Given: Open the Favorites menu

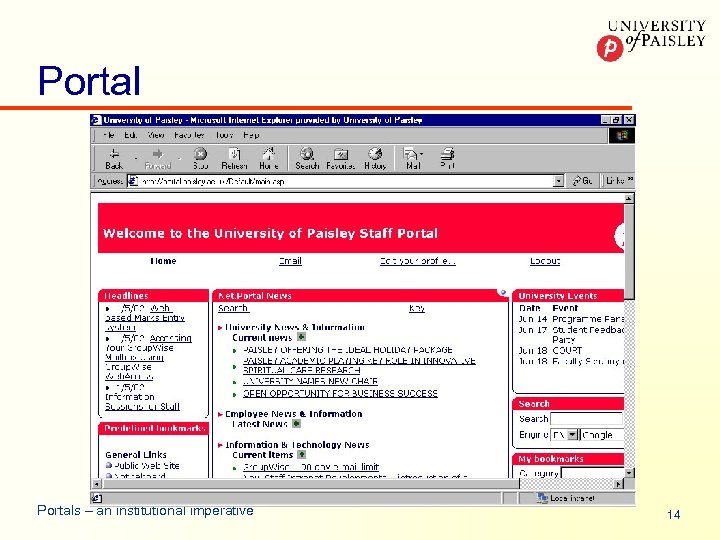Looking at the screenshot, I should point(189,135).
